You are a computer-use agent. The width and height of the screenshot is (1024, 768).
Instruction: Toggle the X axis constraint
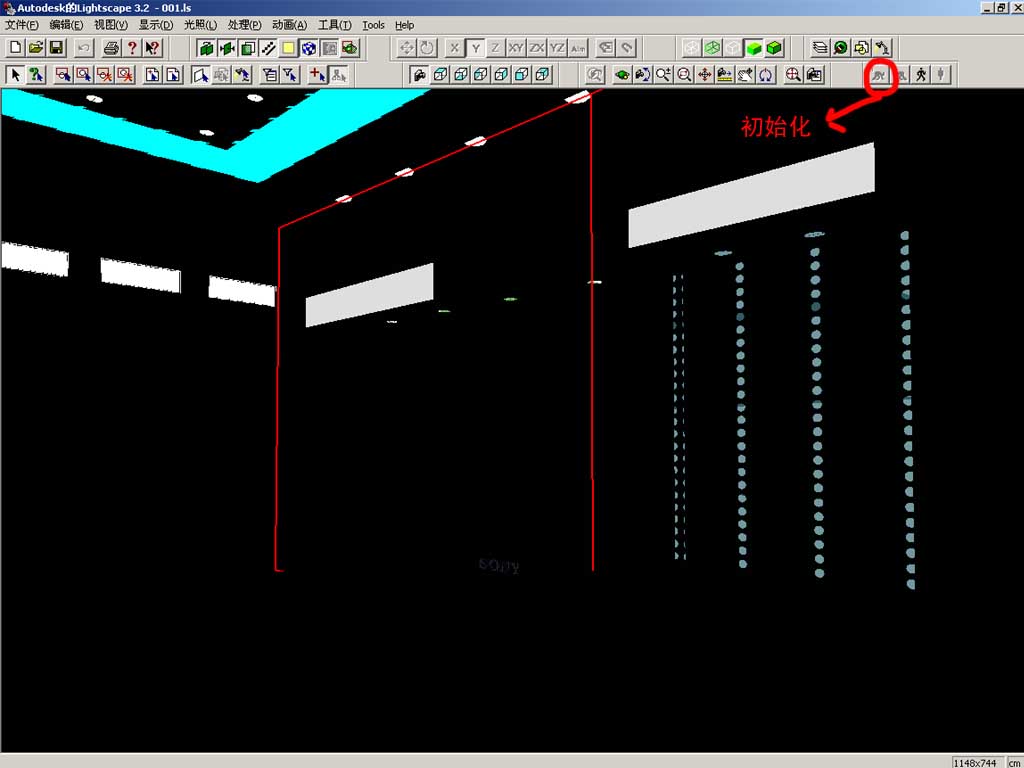455,48
